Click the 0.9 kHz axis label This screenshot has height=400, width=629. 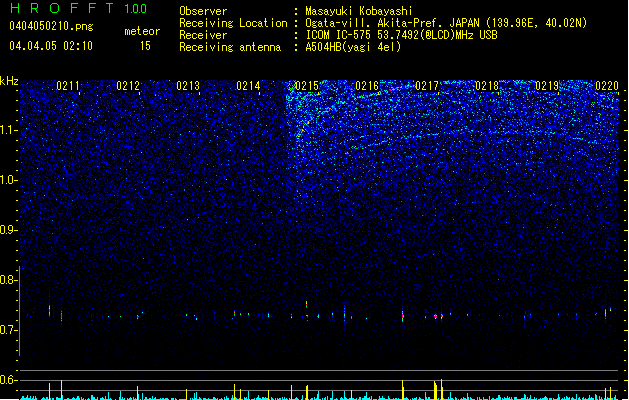(9, 230)
